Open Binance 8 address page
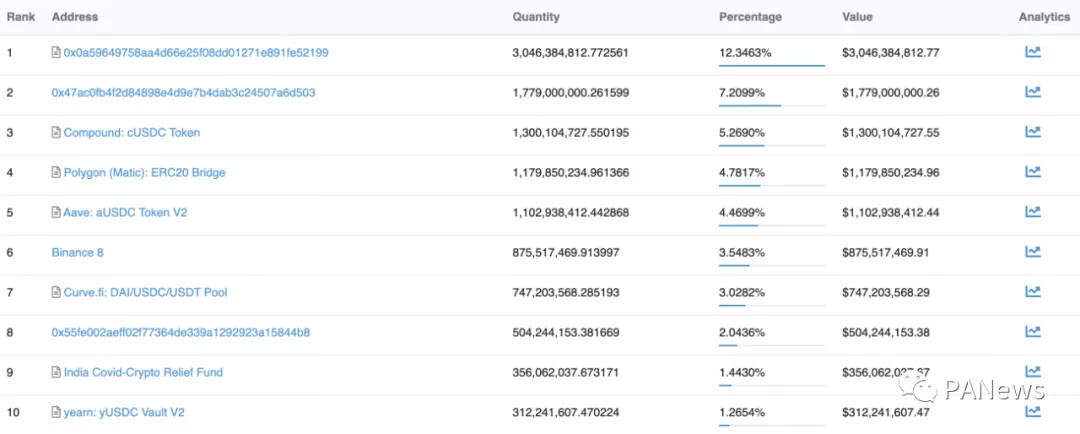This screenshot has height=434, width=1080. pyautogui.click(x=77, y=252)
